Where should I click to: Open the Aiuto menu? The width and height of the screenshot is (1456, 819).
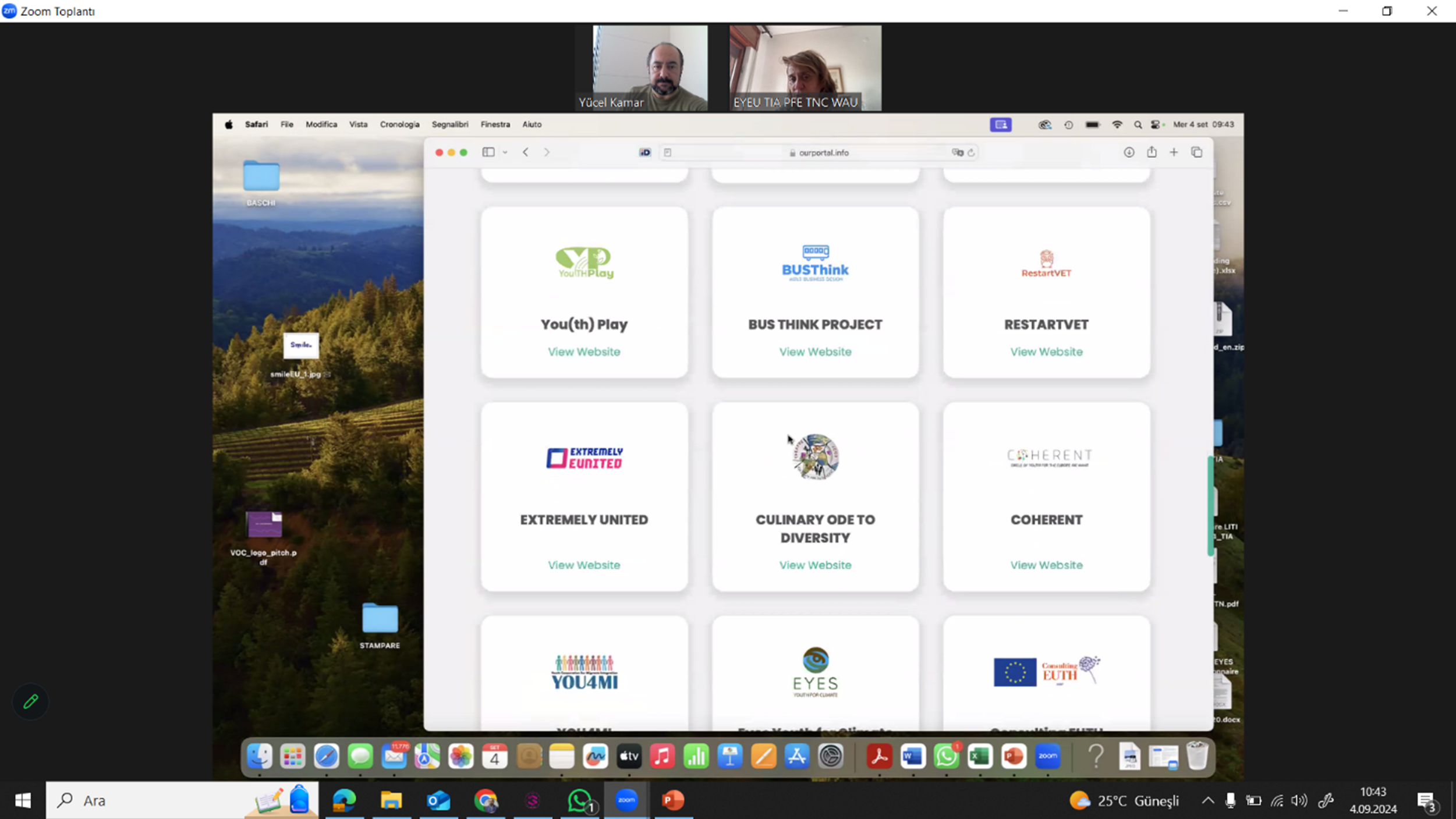(x=532, y=125)
